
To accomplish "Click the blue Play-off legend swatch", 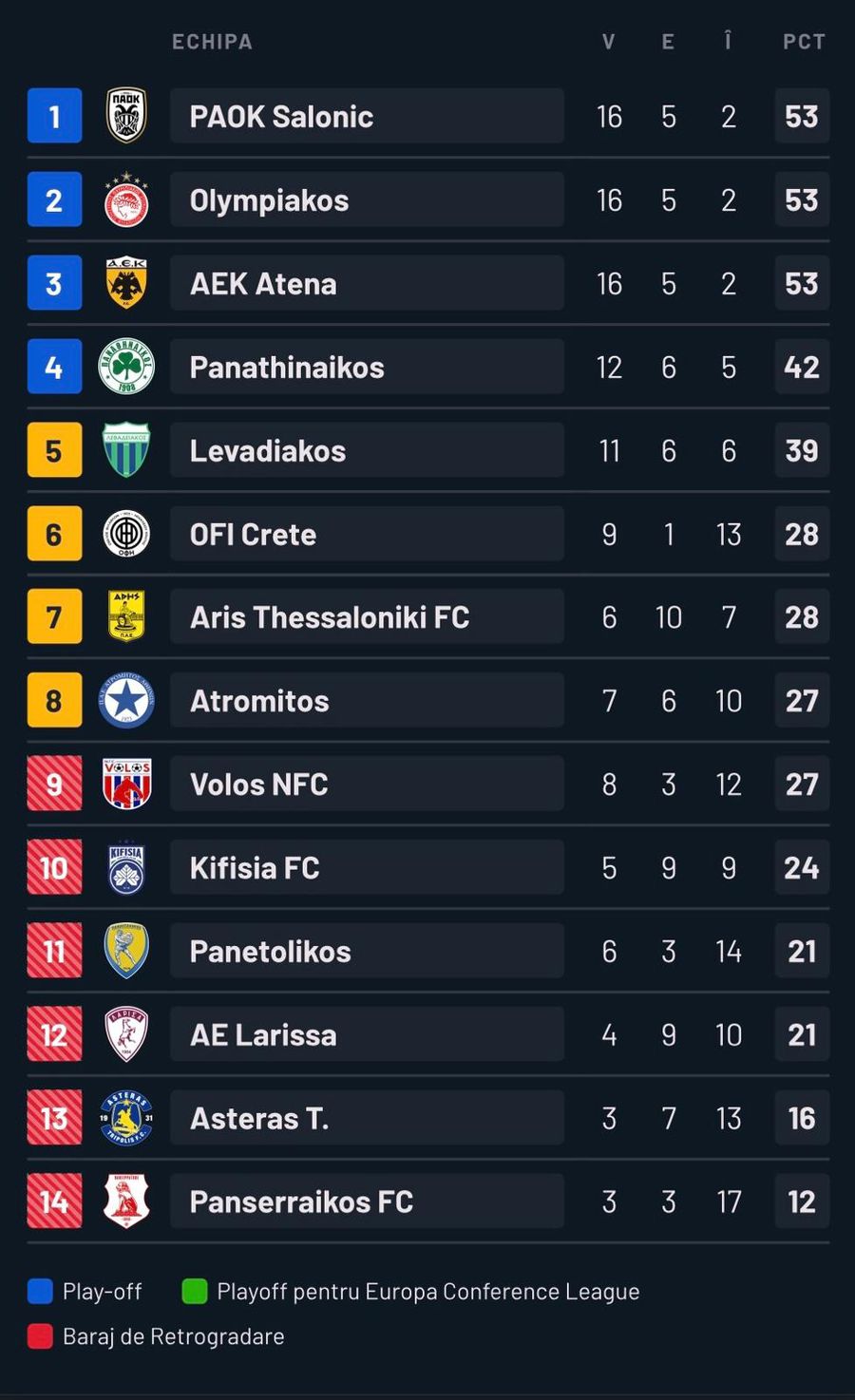I will (40, 1292).
